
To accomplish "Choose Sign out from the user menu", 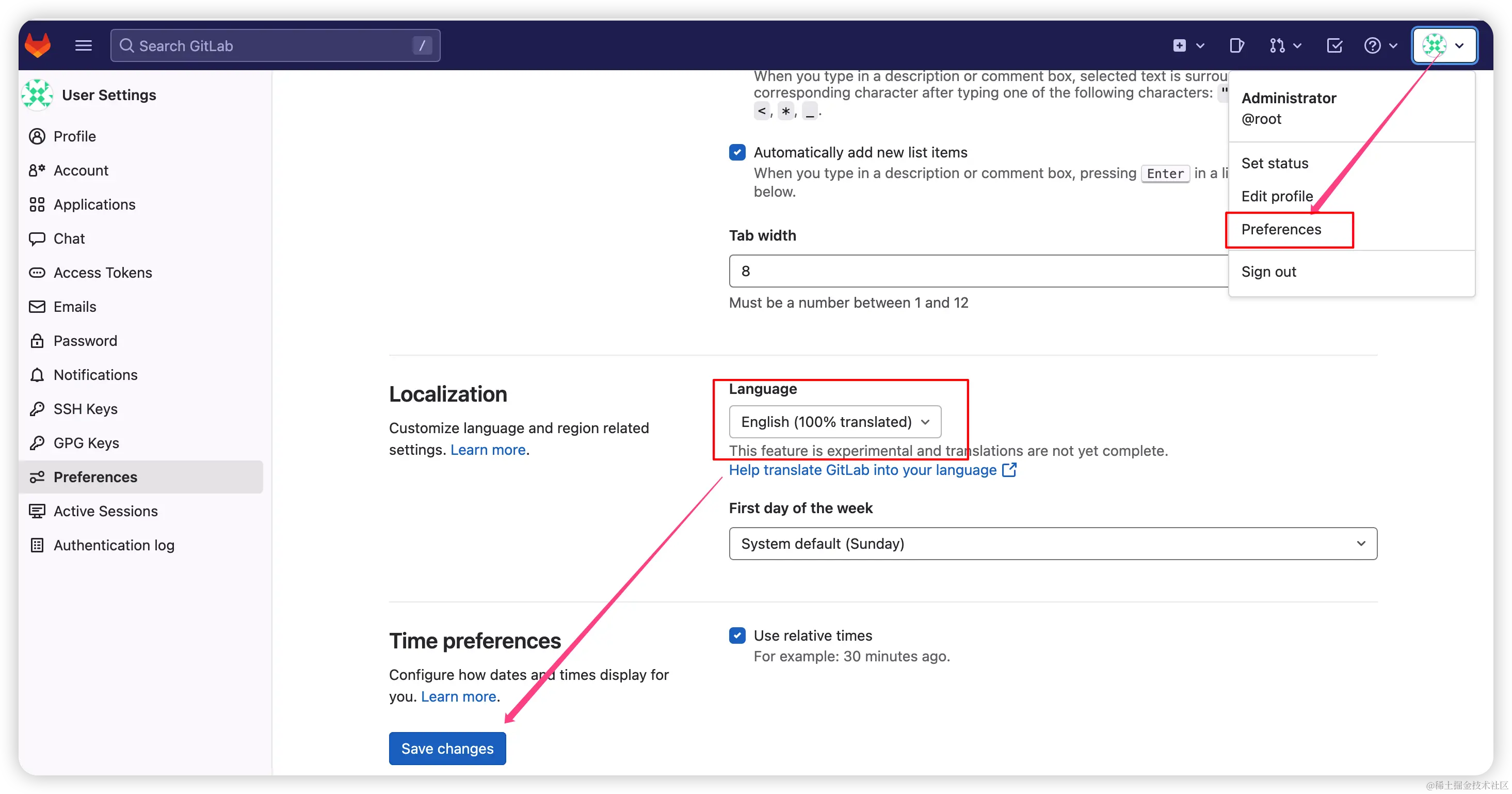I will pos(1268,272).
